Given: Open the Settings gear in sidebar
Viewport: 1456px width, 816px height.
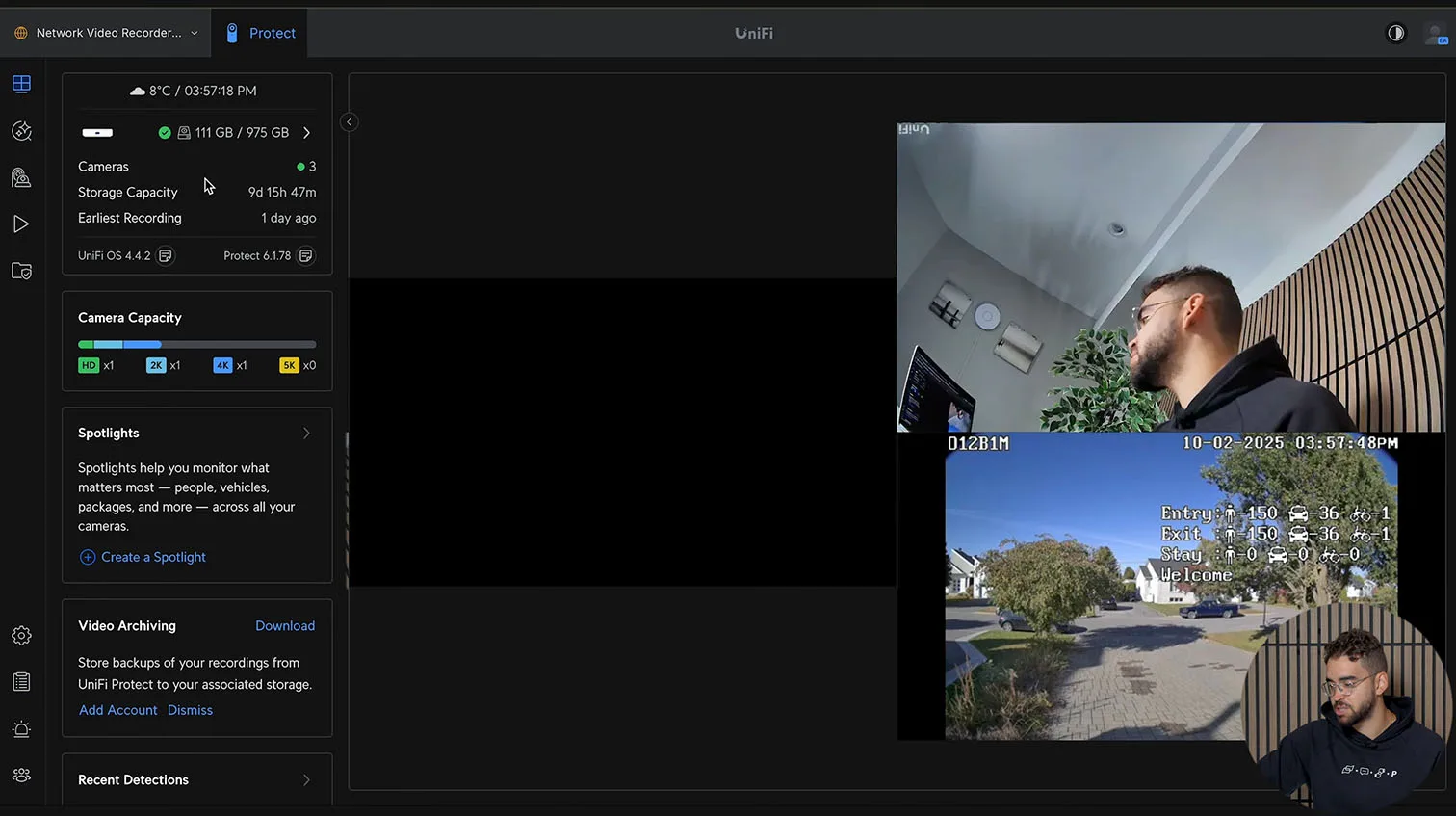Looking at the screenshot, I should point(21,636).
